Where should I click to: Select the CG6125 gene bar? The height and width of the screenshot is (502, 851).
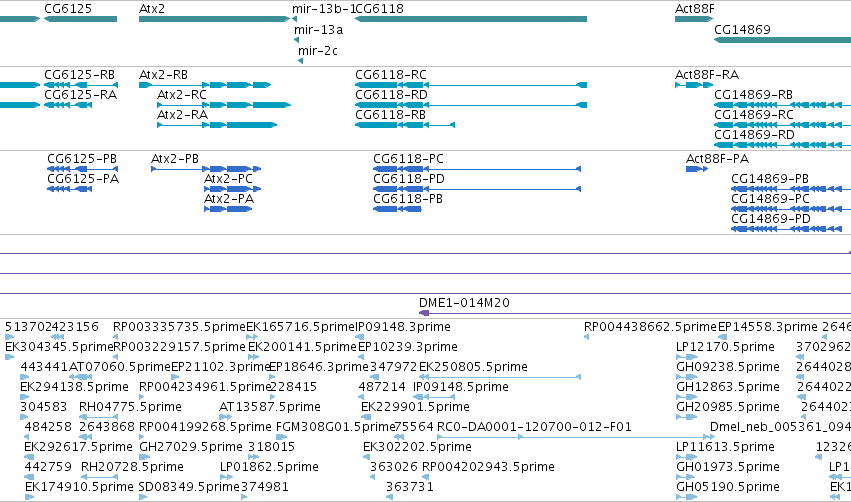(x=80, y=19)
